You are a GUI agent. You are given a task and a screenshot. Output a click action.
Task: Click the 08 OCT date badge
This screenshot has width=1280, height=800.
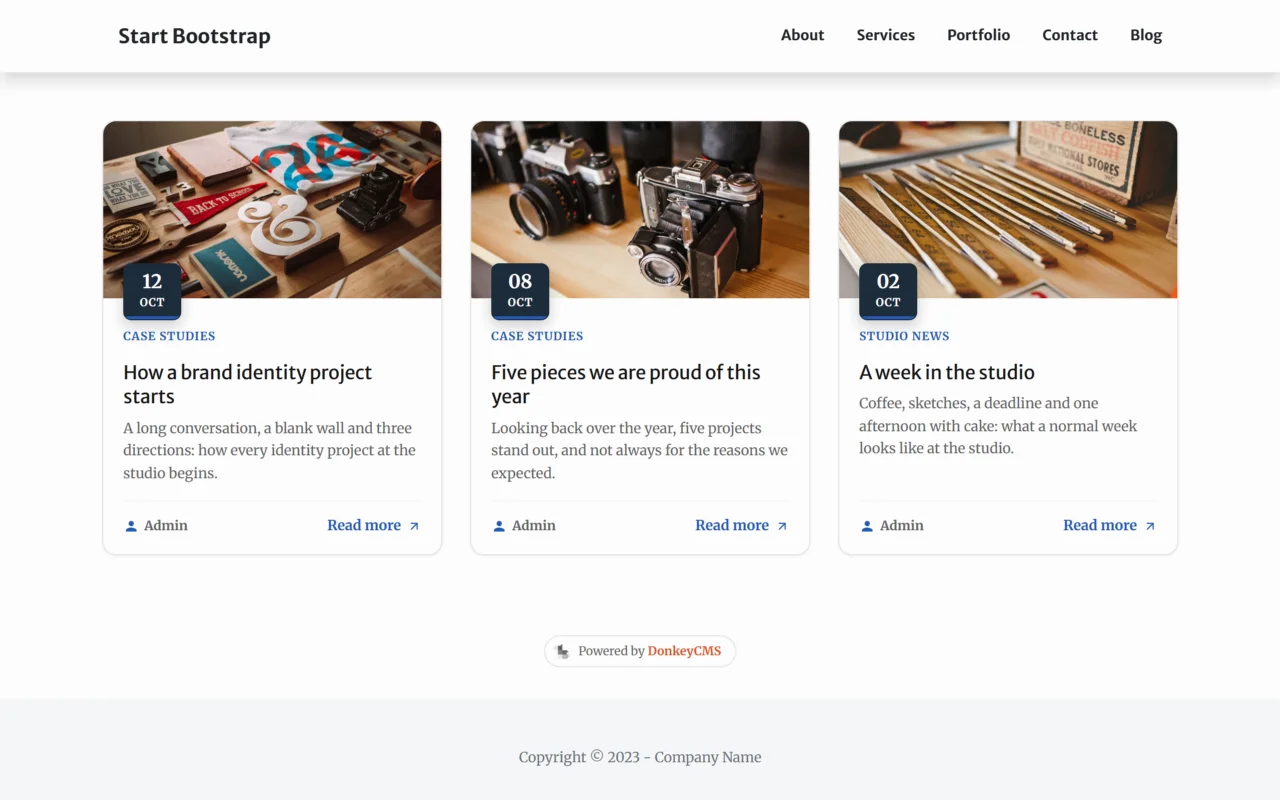520,291
